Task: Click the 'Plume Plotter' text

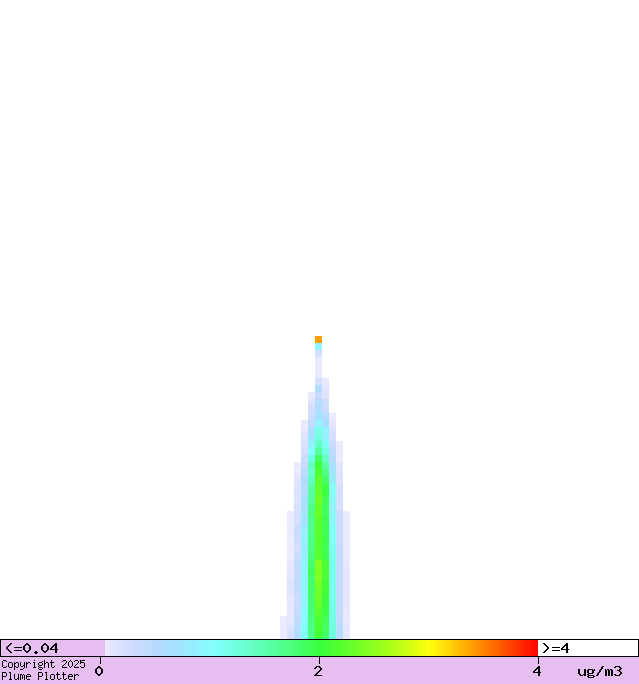Action: point(40,676)
